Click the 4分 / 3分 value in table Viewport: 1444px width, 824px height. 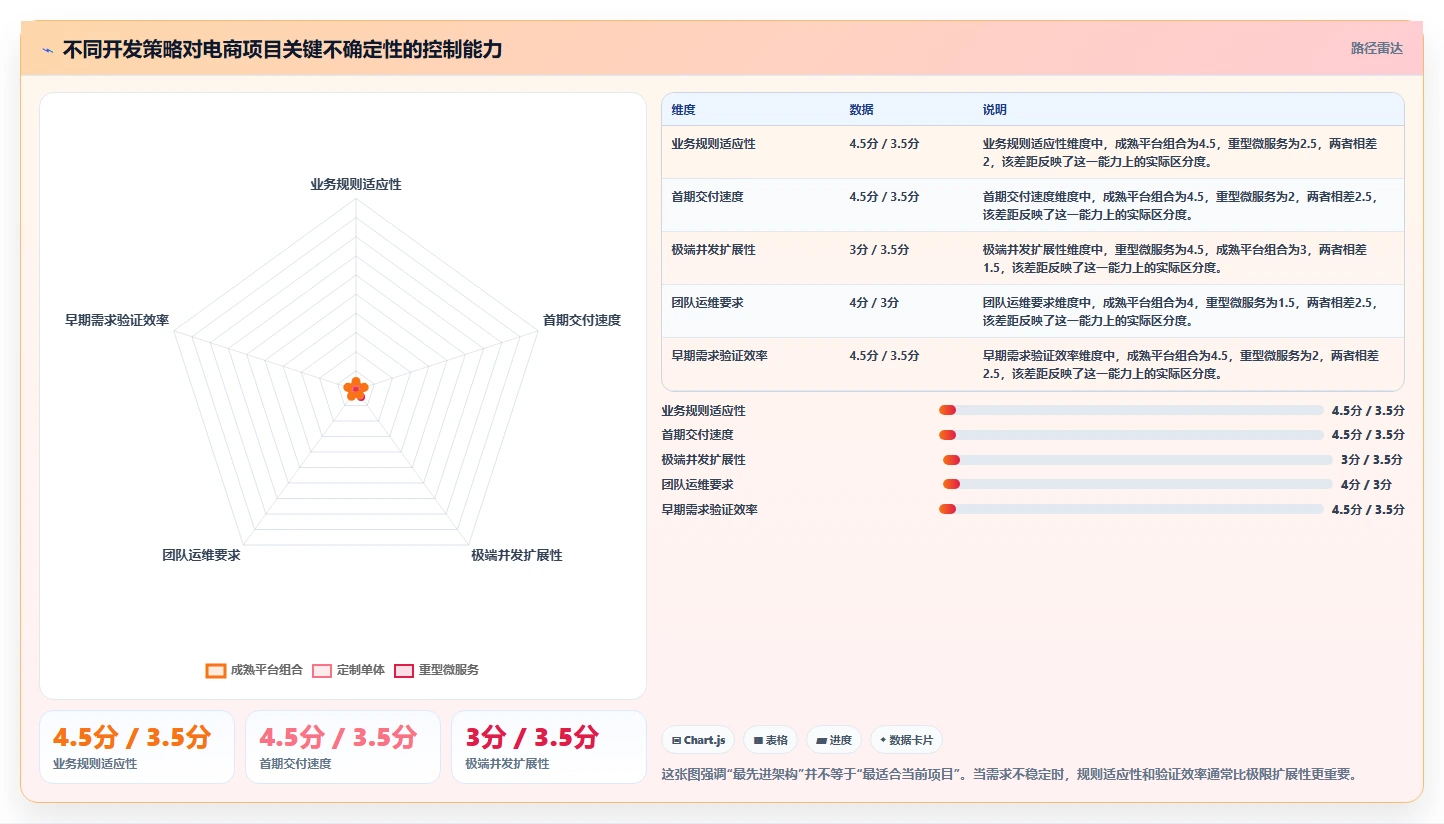tap(874, 303)
